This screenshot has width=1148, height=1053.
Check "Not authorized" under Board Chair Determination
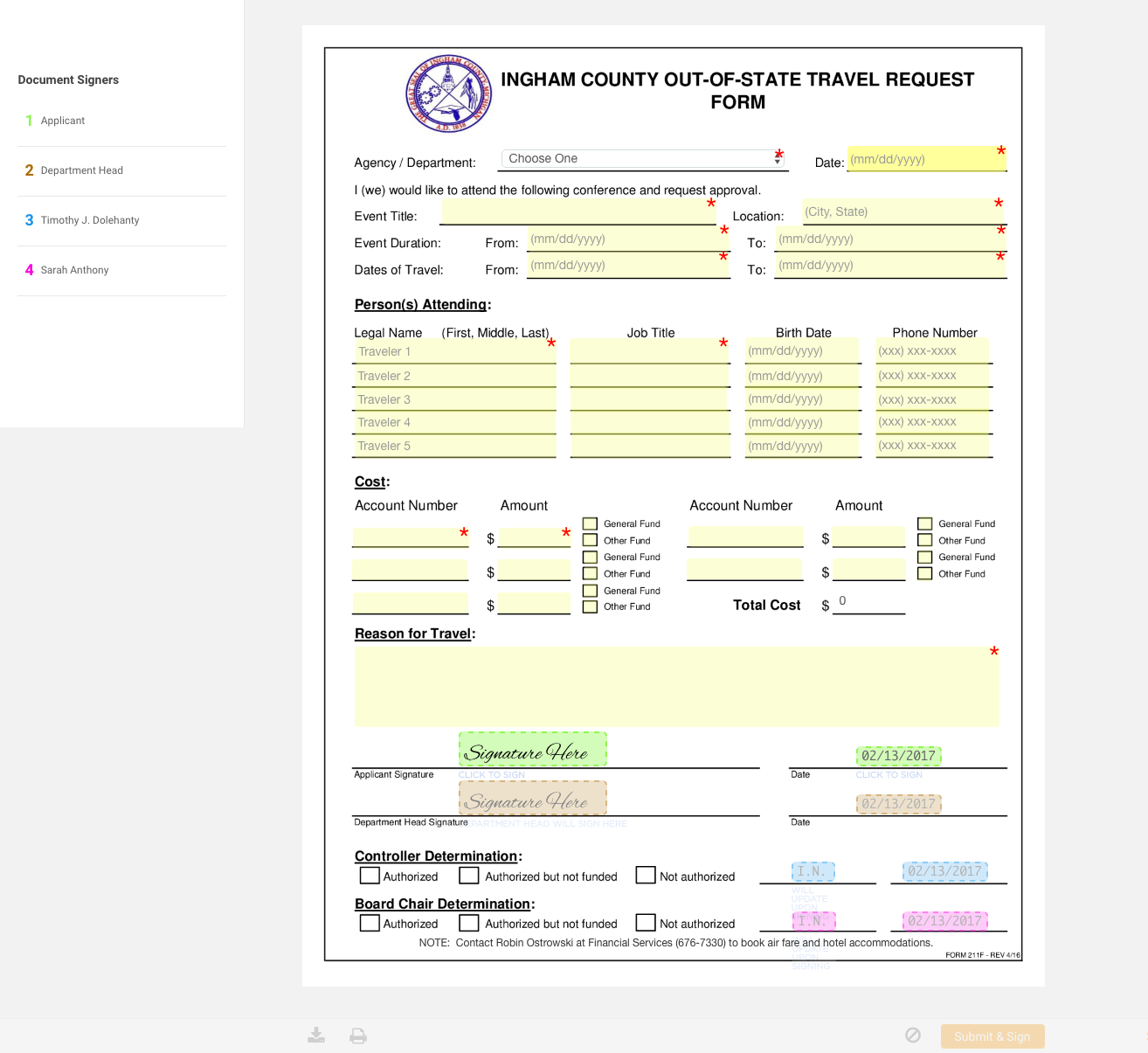[645, 922]
